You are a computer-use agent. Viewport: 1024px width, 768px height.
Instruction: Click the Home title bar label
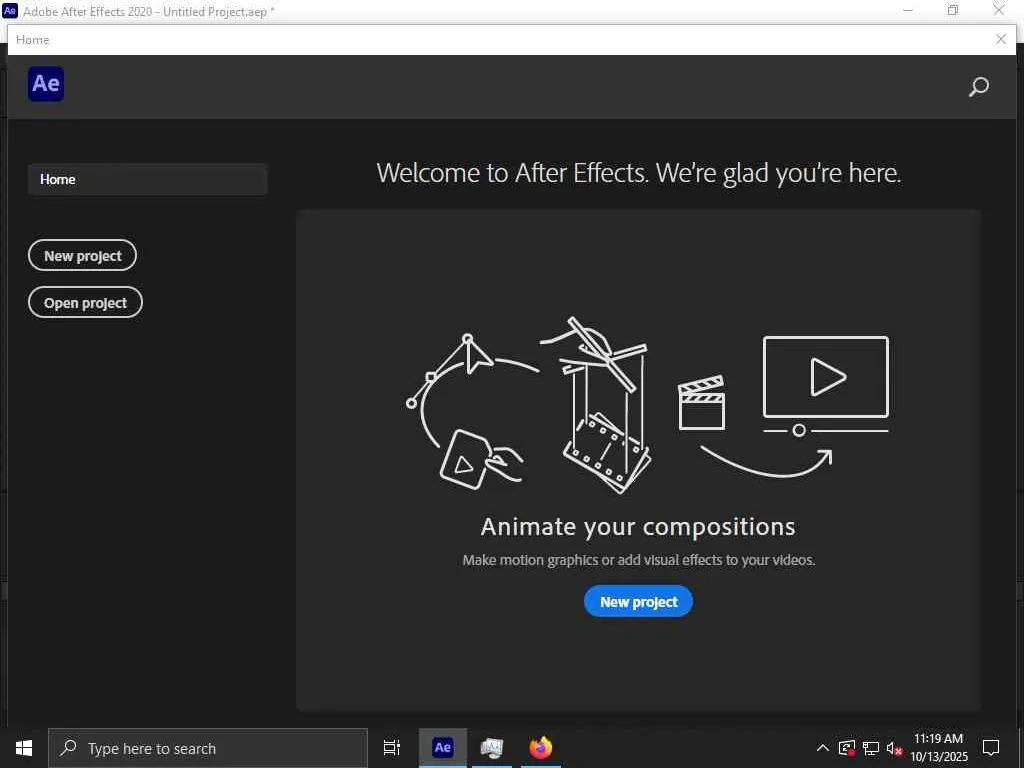(x=33, y=39)
